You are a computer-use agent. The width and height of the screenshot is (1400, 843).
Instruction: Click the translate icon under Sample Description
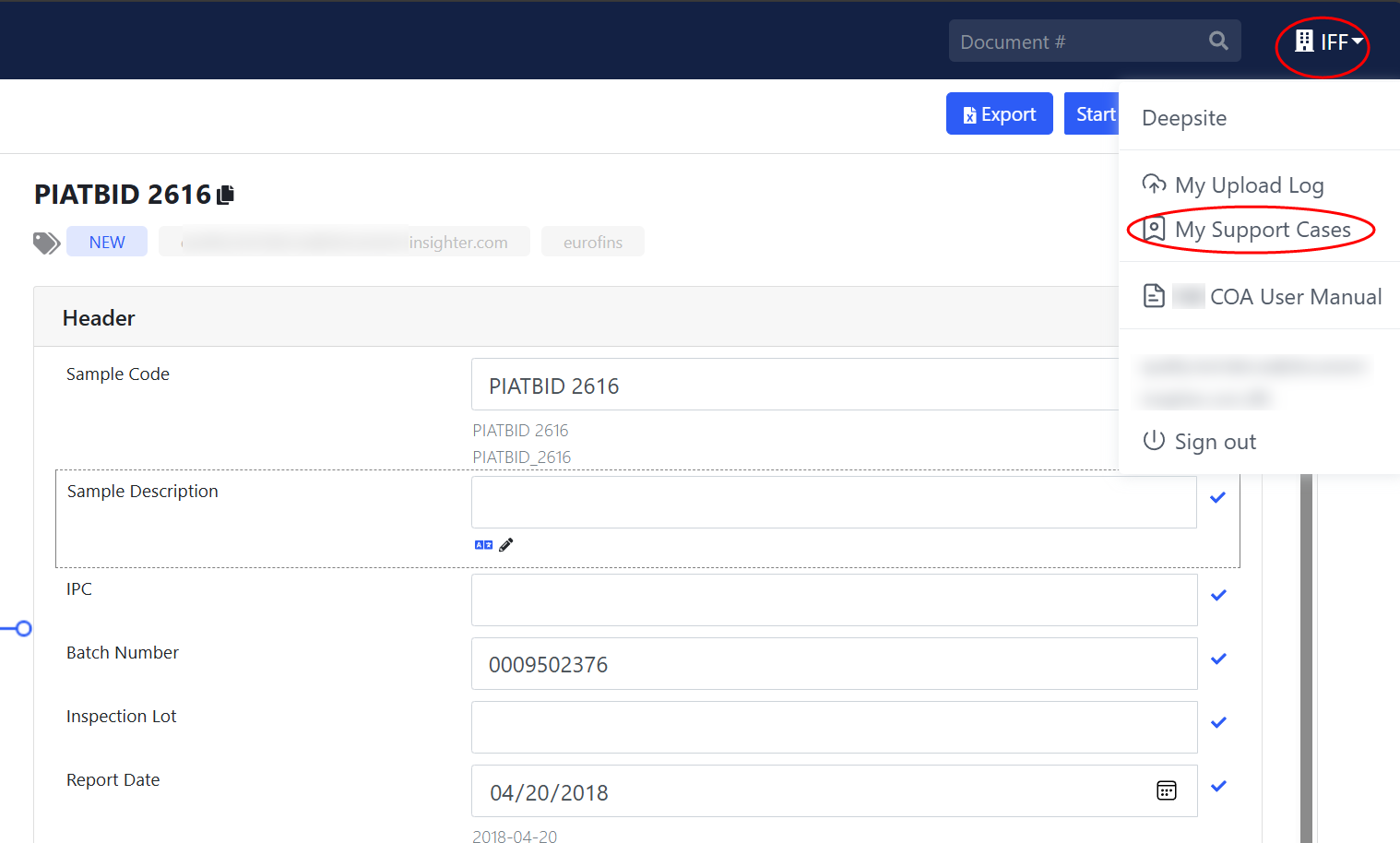click(x=483, y=545)
